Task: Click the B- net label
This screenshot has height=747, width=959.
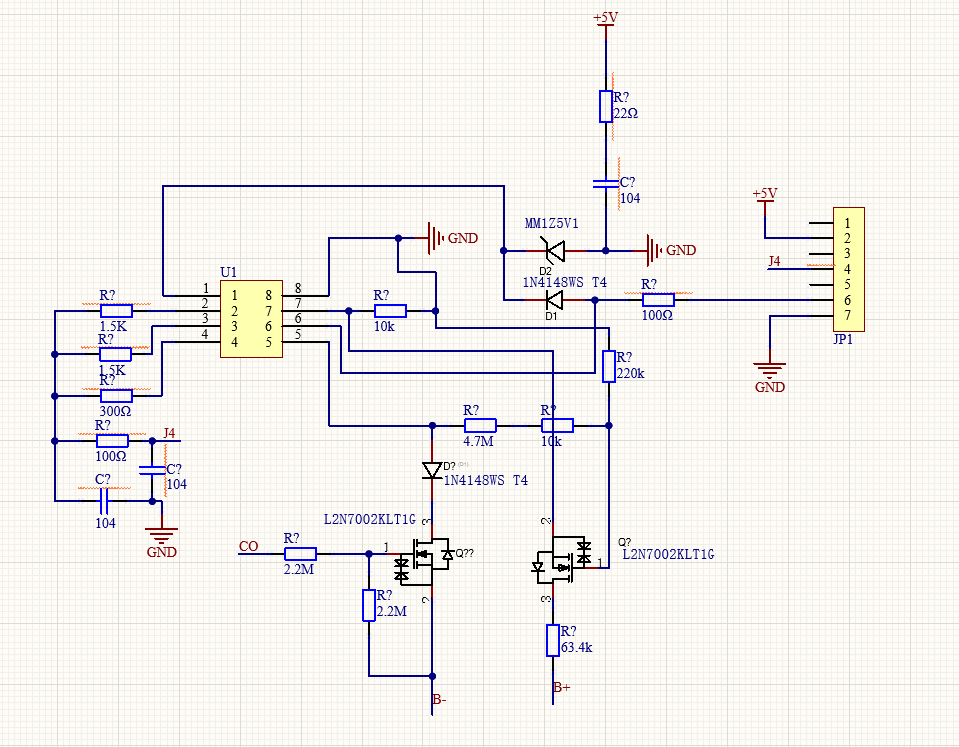Action: pos(440,699)
